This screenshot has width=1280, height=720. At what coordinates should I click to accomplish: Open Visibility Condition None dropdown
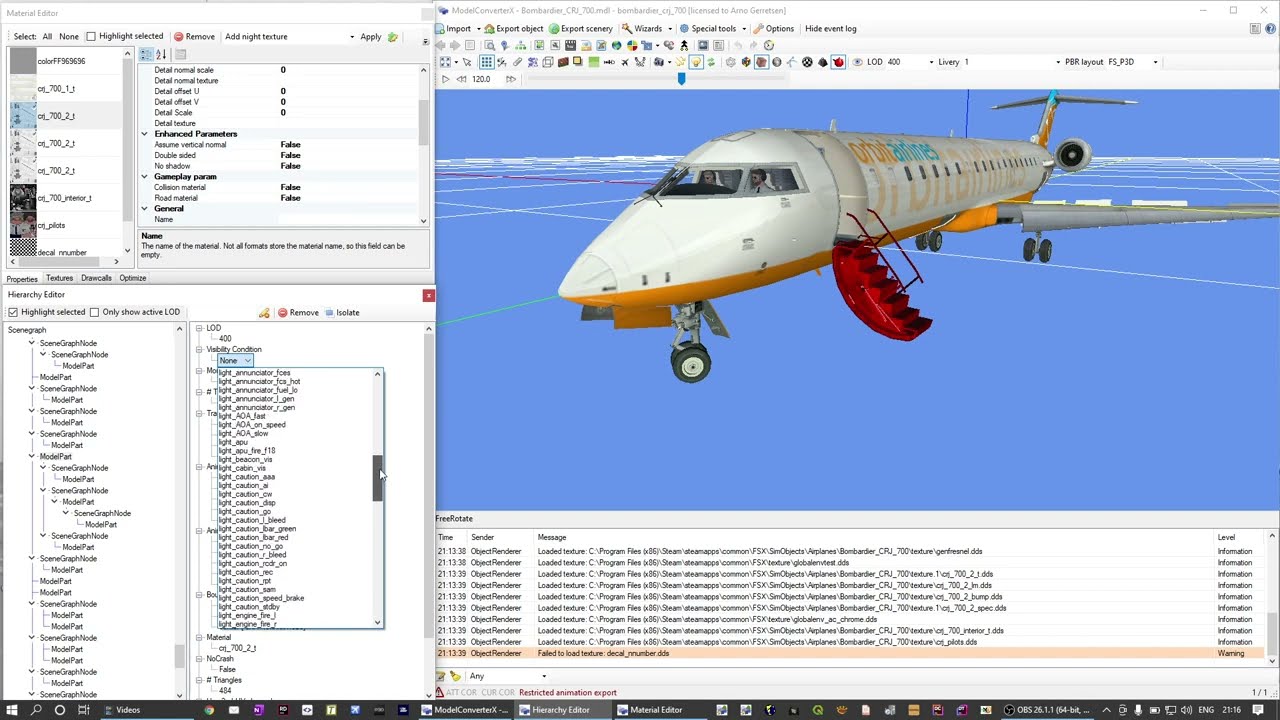(x=247, y=361)
